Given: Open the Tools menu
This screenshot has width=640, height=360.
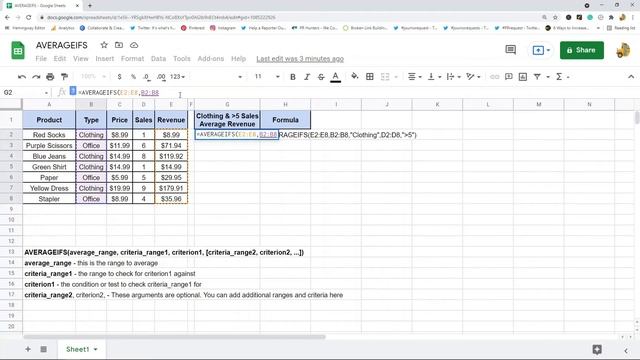Looking at the screenshot, I should (182, 59).
